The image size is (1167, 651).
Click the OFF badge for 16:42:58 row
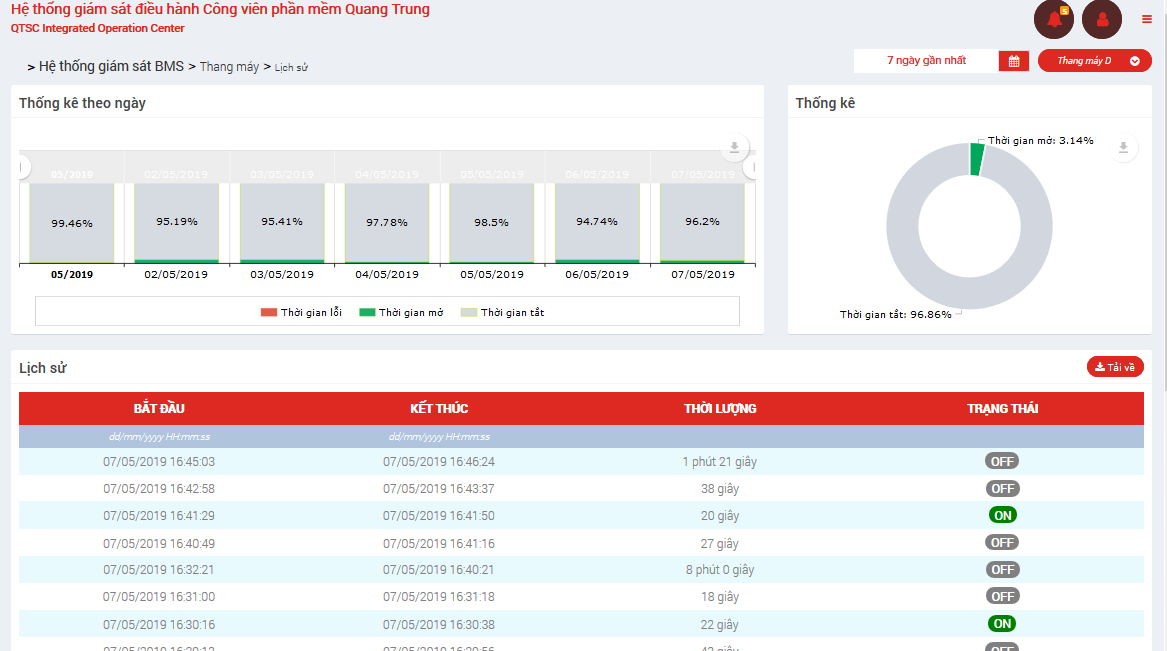point(1002,489)
